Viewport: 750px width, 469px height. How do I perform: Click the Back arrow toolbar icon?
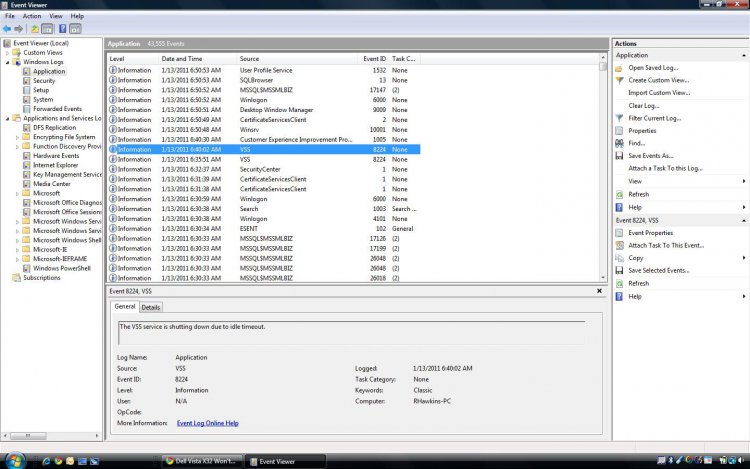(x=7, y=29)
